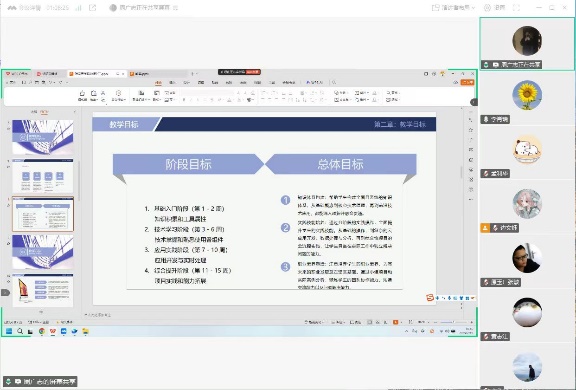Click the orange share button in WPS
The width and height of the screenshot is (576, 390).
[468, 83]
